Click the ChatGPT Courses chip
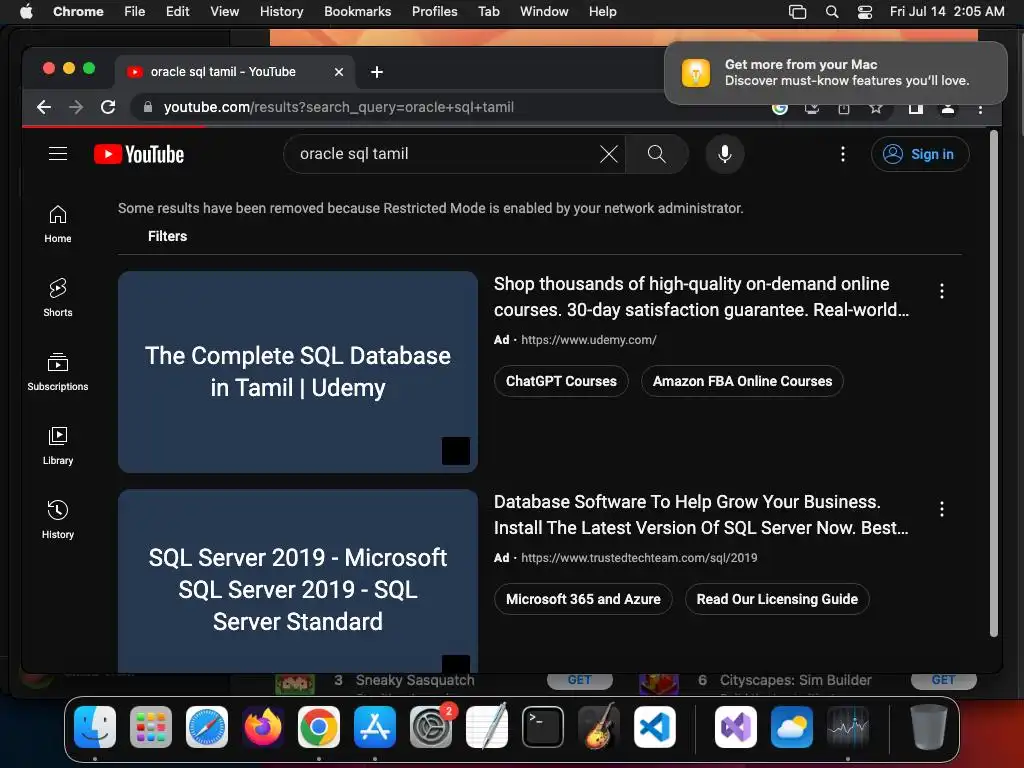Screen dimensions: 1024x768 tap(561, 381)
